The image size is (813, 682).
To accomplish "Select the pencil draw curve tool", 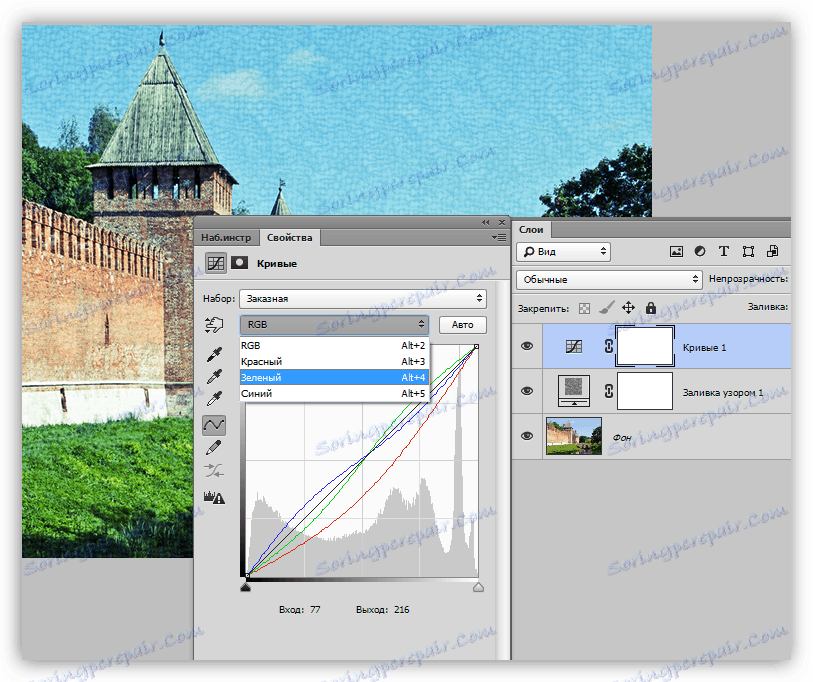I will (x=214, y=448).
